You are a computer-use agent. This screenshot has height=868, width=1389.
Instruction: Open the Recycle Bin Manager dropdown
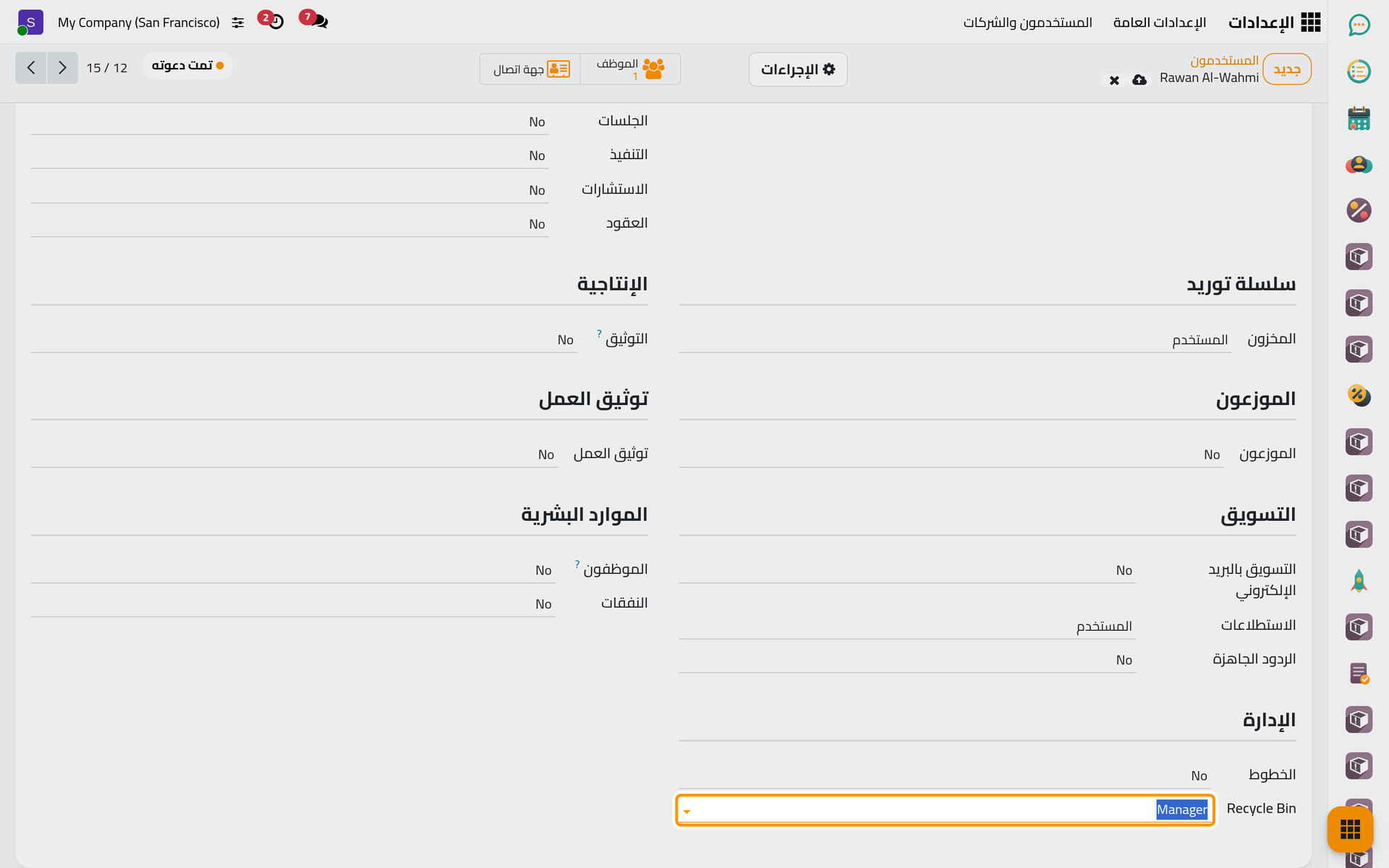945,809
